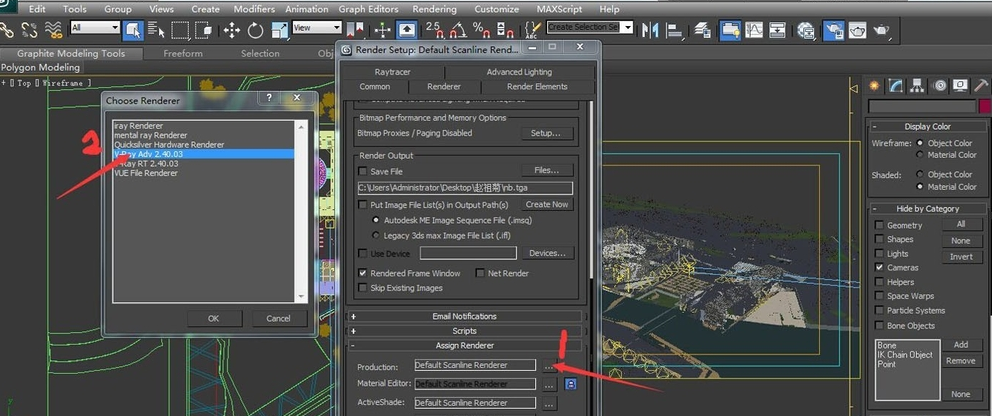Click the lock icon beside Material Editor renderer
This screenshot has width=992, height=416.
570,384
